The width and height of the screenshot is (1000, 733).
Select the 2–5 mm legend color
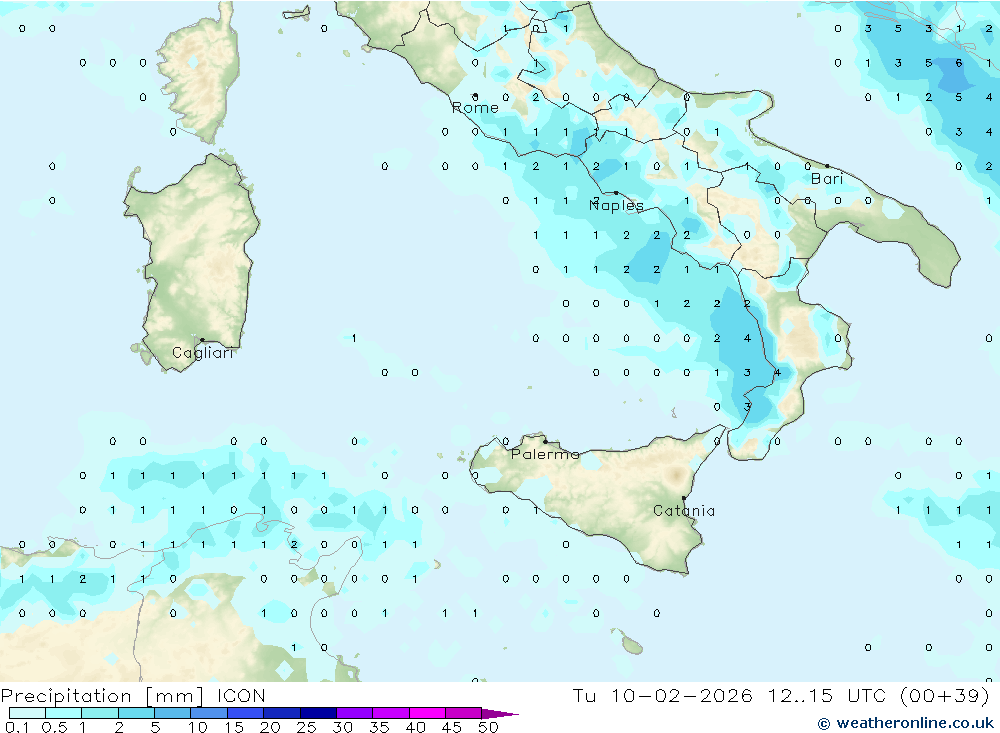tap(136, 713)
